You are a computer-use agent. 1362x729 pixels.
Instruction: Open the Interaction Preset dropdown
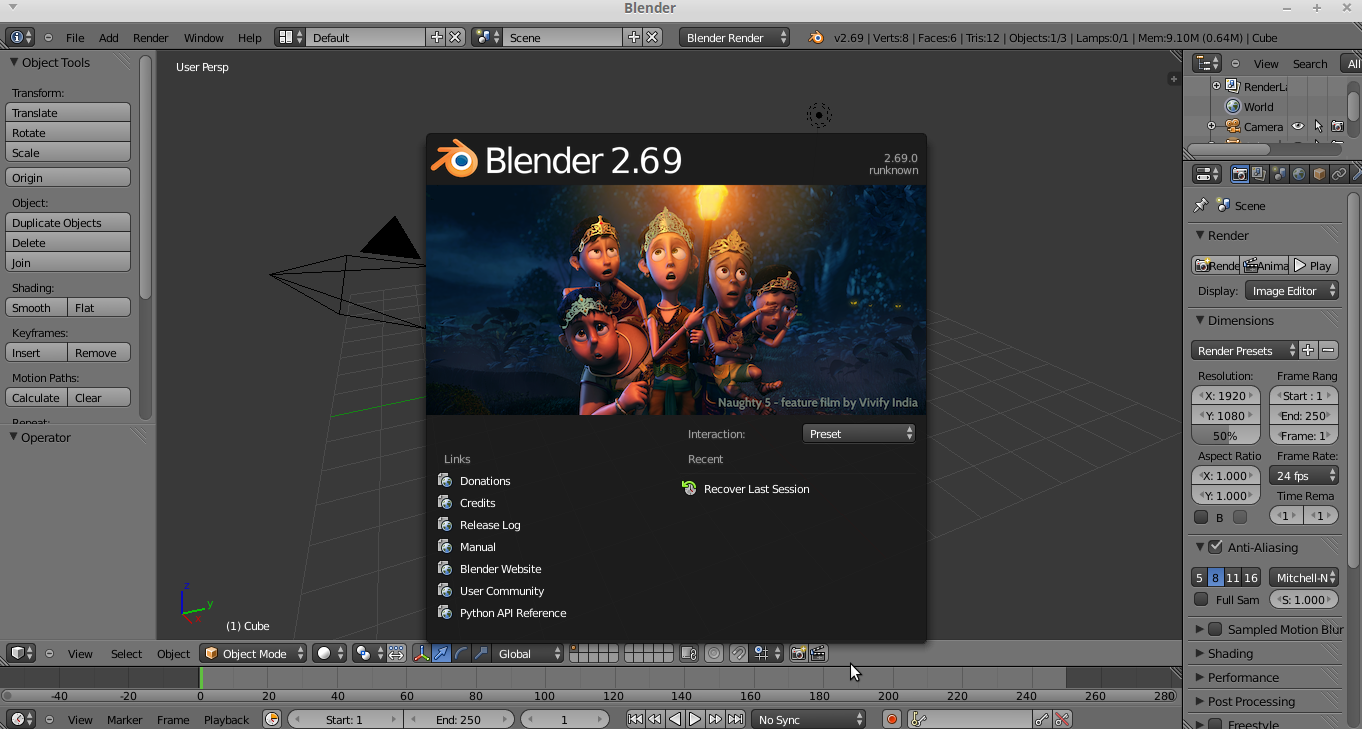[x=859, y=433]
